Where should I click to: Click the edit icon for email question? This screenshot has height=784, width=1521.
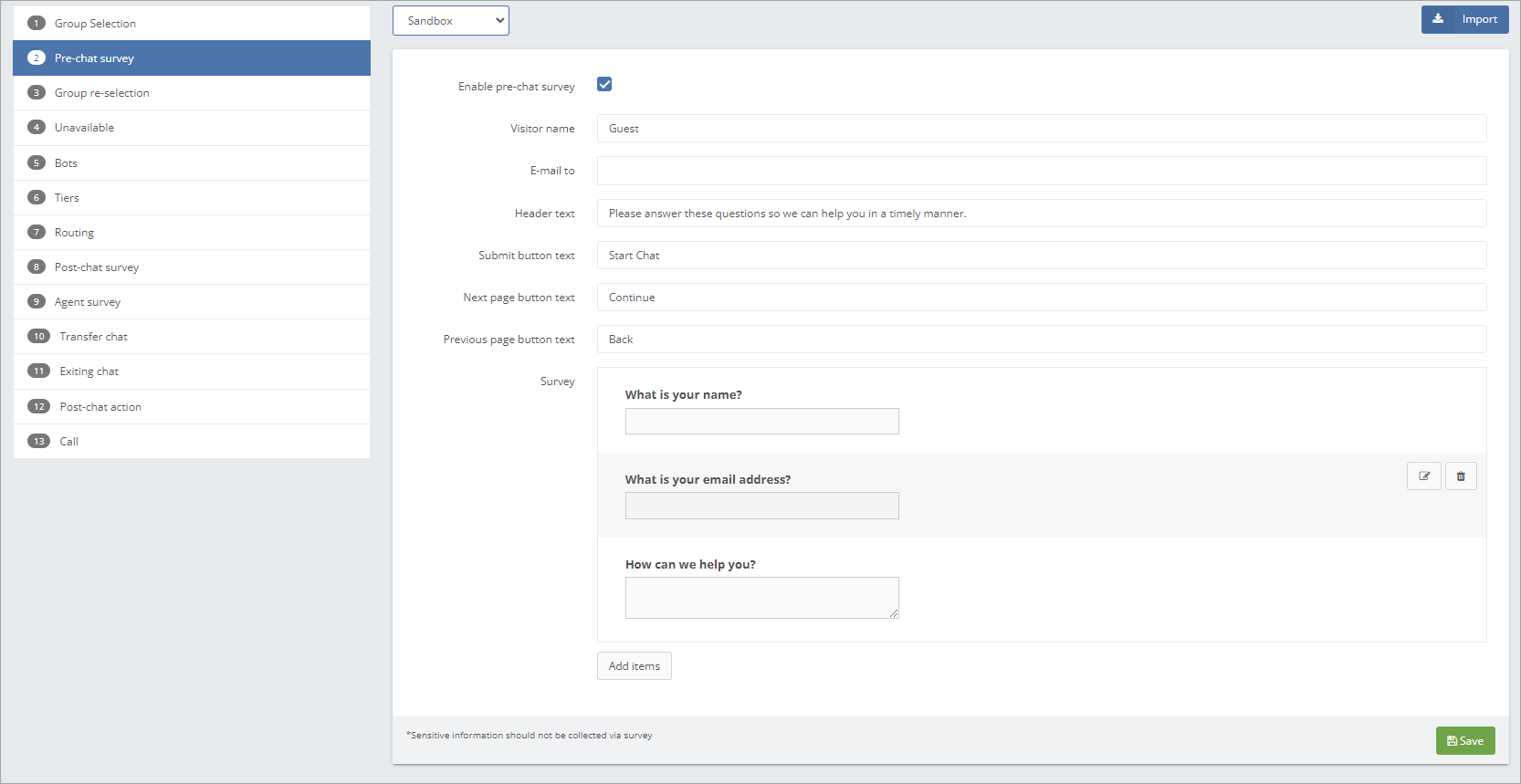pyautogui.click(x=1423, y=476)
